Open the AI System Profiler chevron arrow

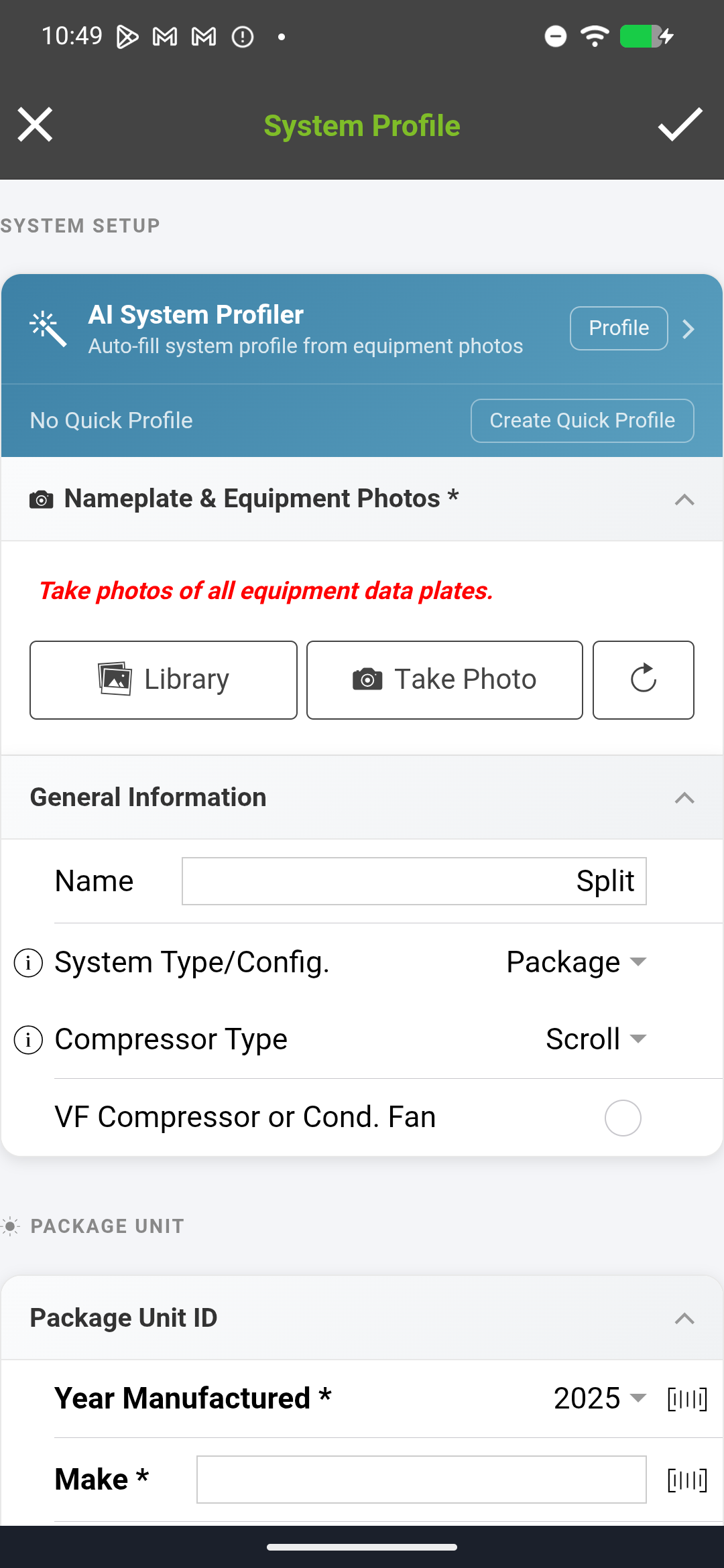click(688, 329)
